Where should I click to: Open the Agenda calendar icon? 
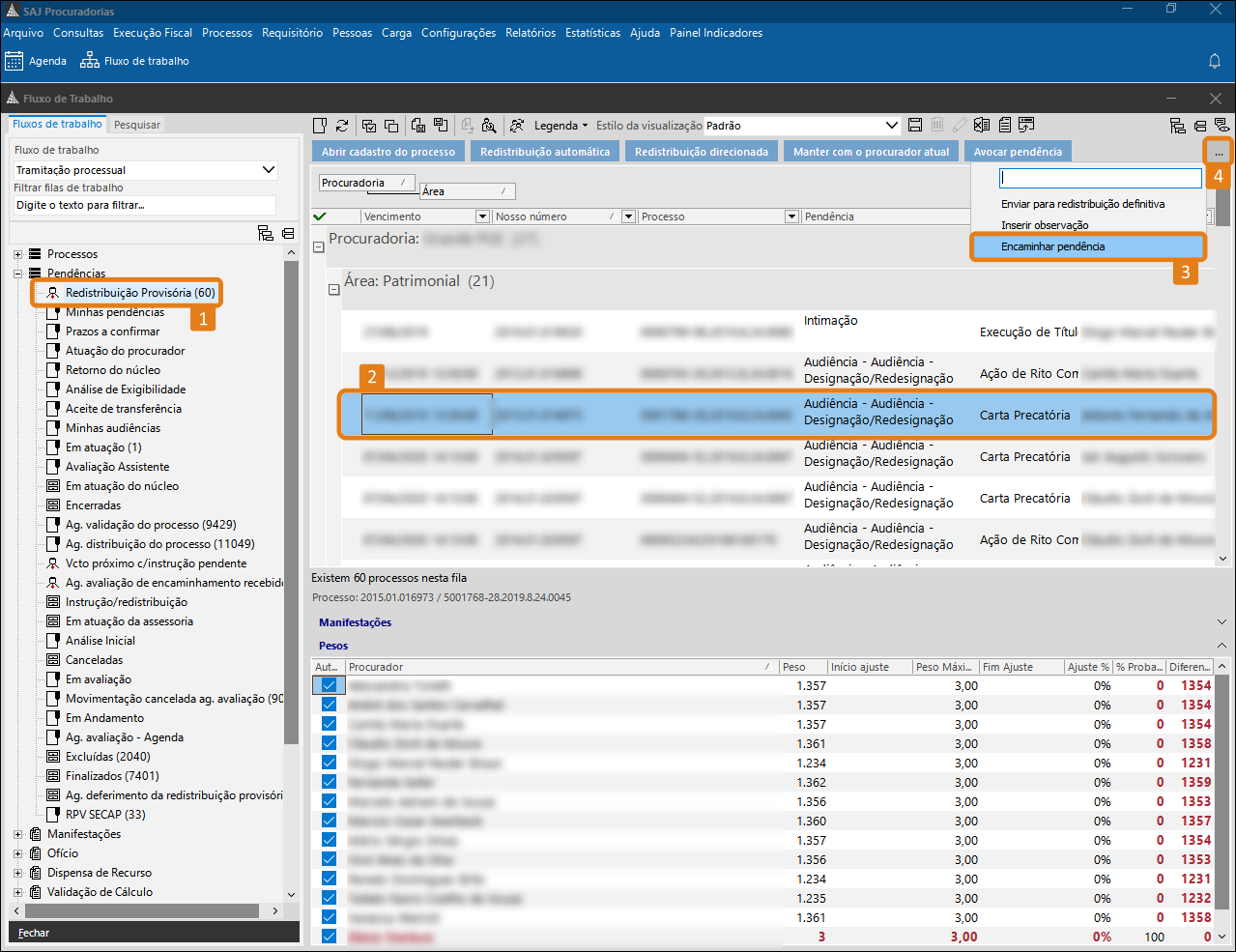tap(14, 61)
